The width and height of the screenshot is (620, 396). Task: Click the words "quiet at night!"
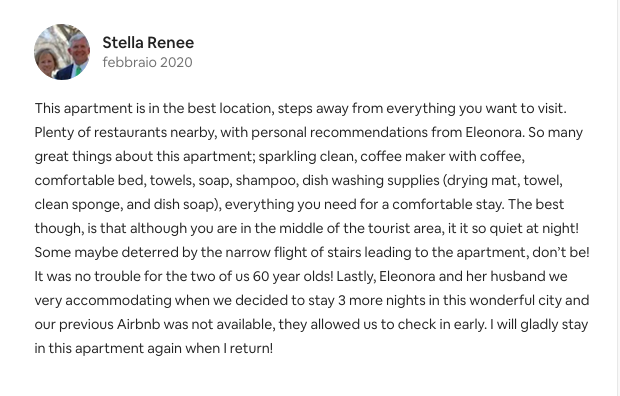click(534, 228)
